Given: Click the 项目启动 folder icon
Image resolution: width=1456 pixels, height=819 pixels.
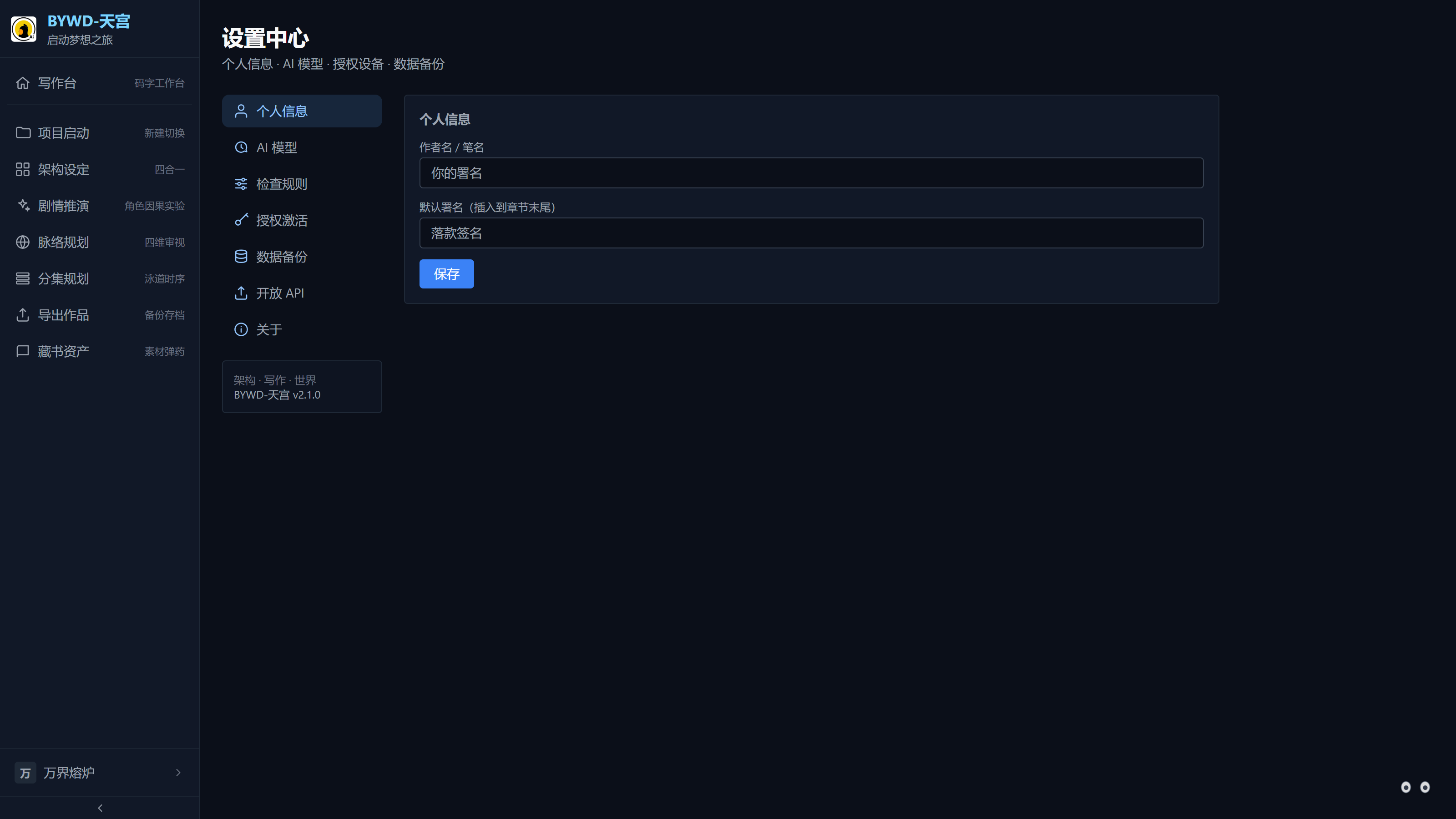Looking at the screenshot, I should (x=23, y=133).
